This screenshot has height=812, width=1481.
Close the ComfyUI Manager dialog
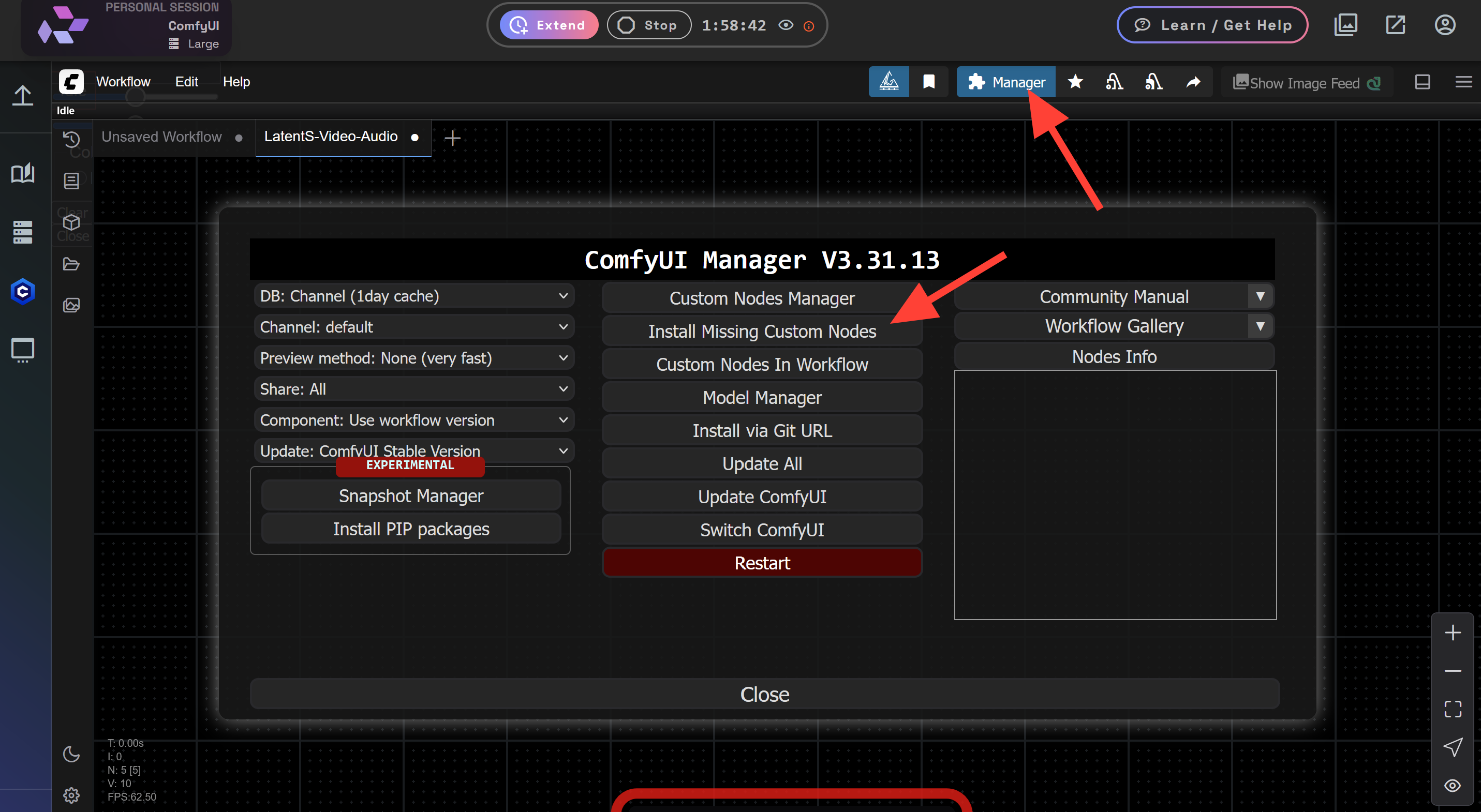click(x=765, y=694)
